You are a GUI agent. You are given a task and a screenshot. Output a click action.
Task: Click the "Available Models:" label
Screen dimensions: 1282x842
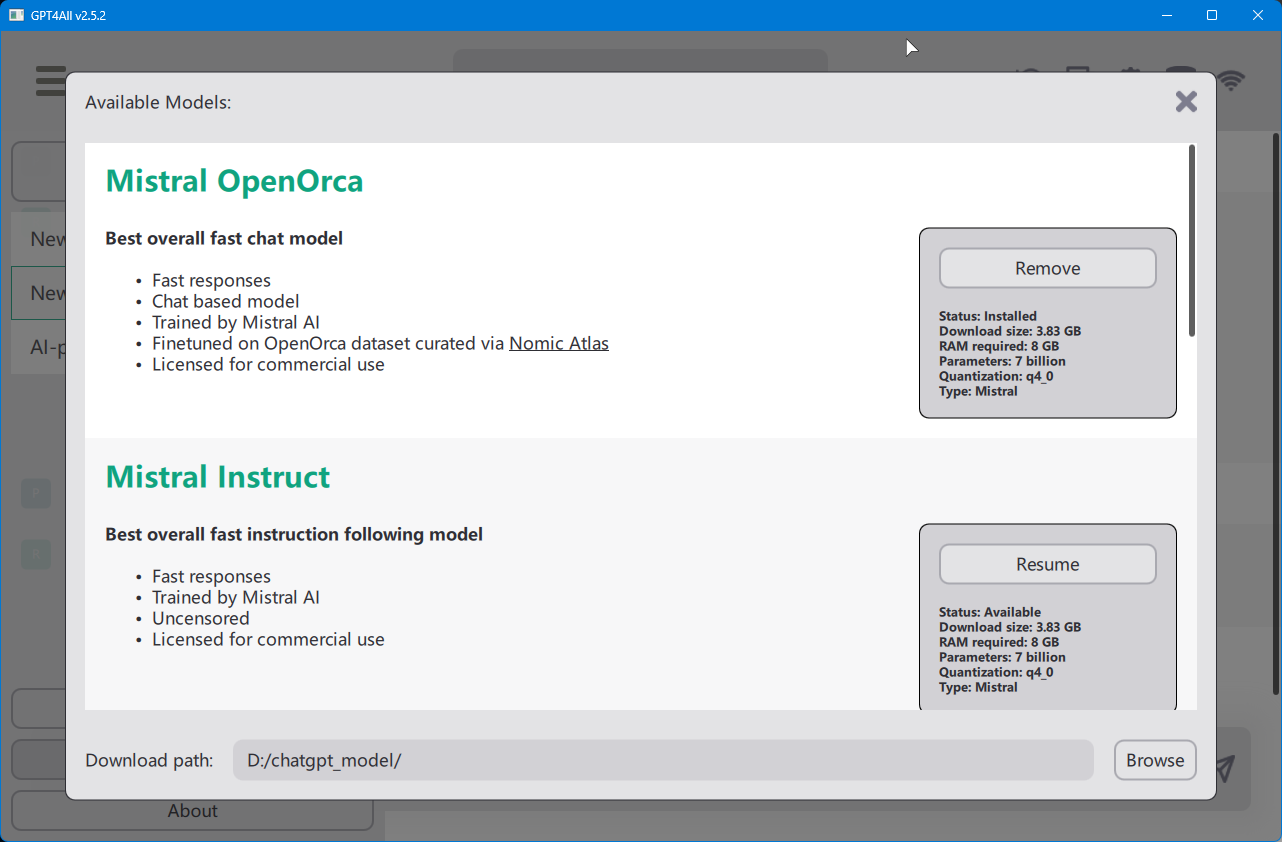click(x=158, y=102)
